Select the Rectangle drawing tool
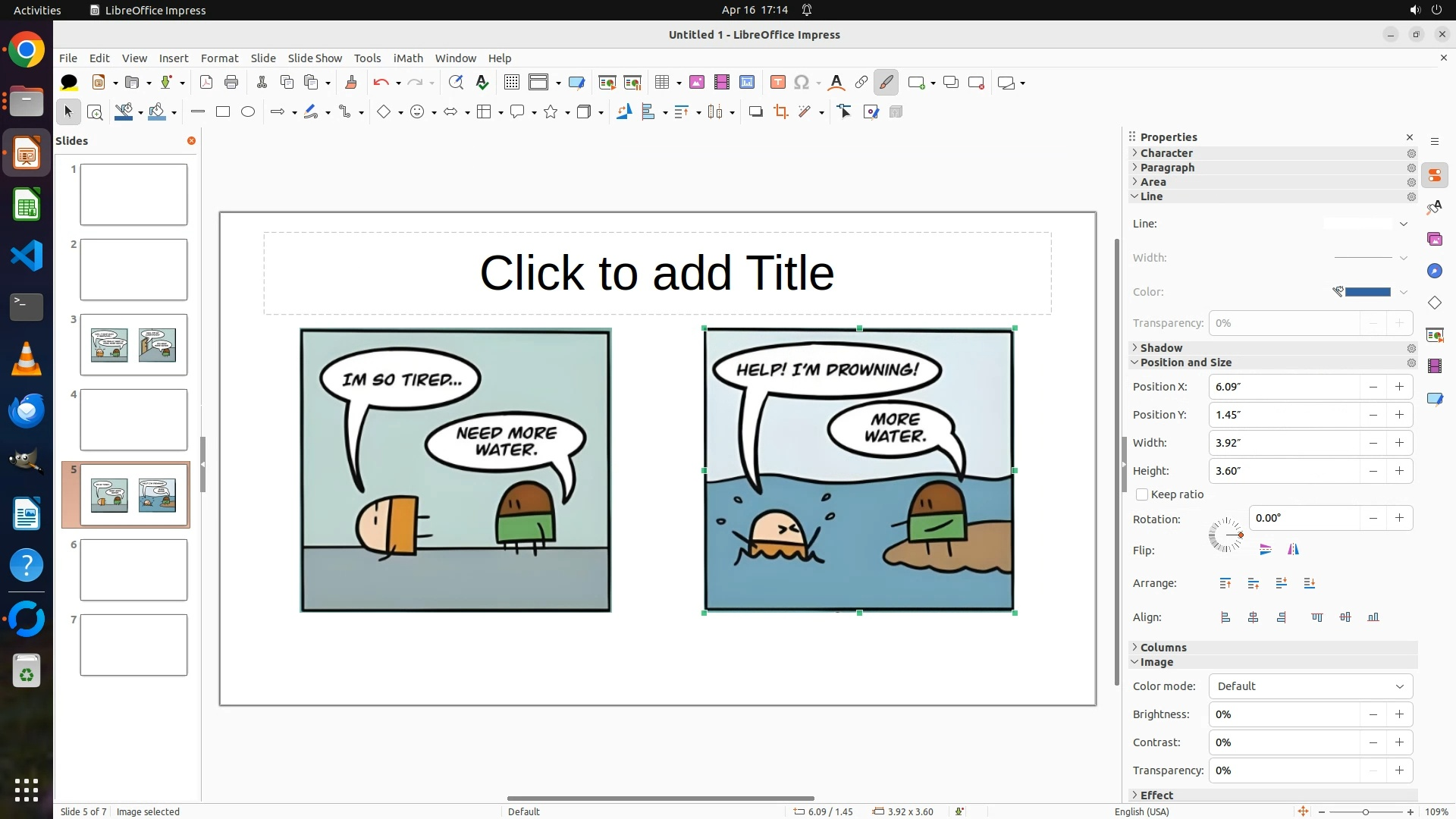Viewport: 1456px width, 819px height. pos(223,112)
